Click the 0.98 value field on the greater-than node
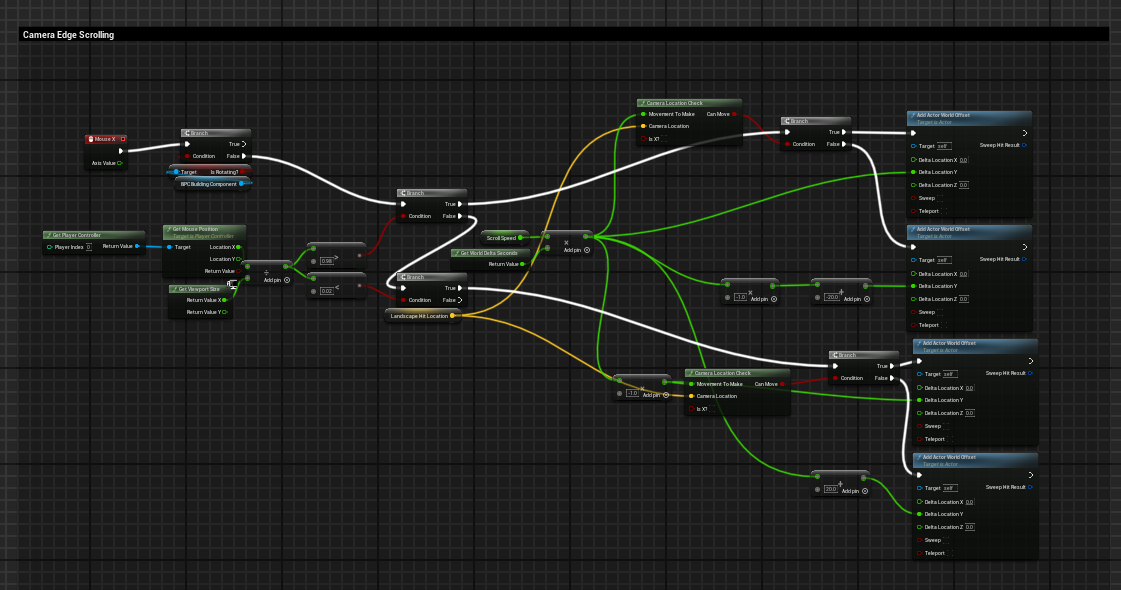Image resolution: width=1121 pixels, height=590 pixels. 325,262
